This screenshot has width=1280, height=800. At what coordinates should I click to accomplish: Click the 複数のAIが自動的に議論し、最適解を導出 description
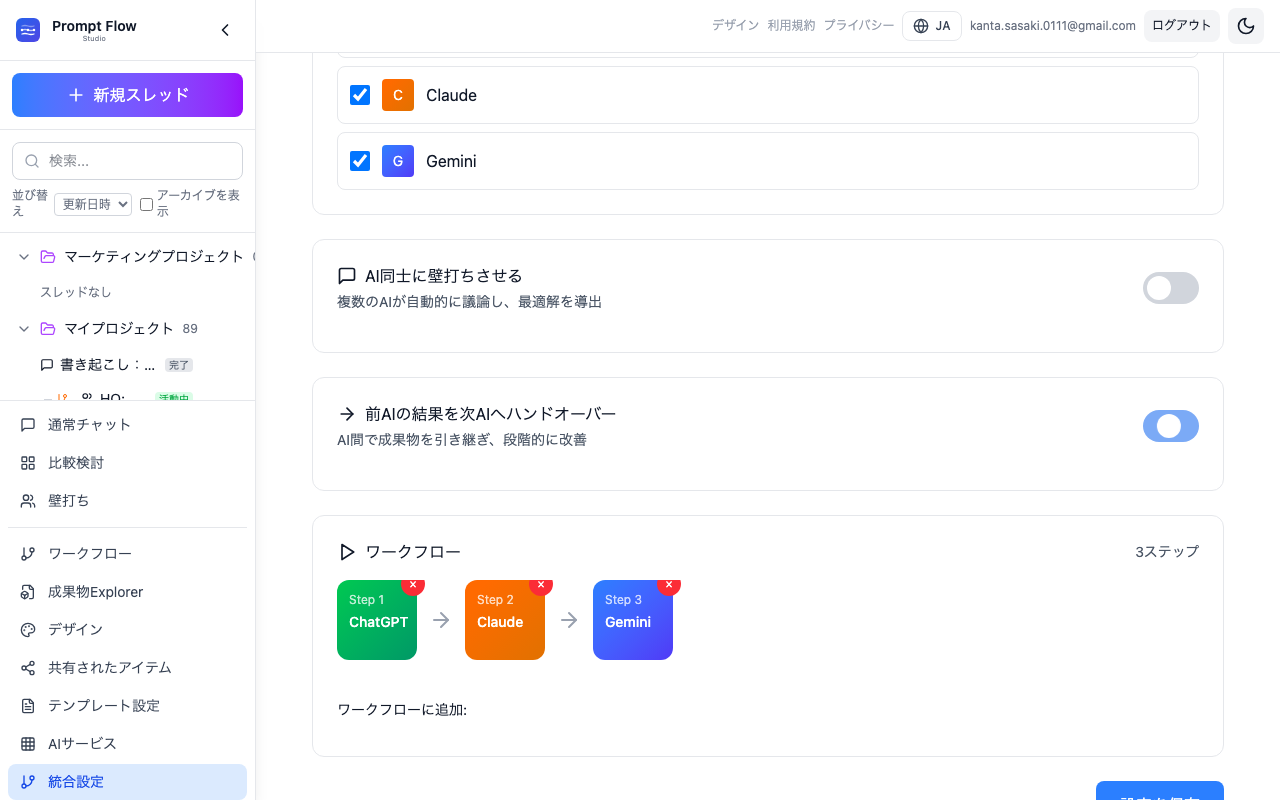coord(470,302)
